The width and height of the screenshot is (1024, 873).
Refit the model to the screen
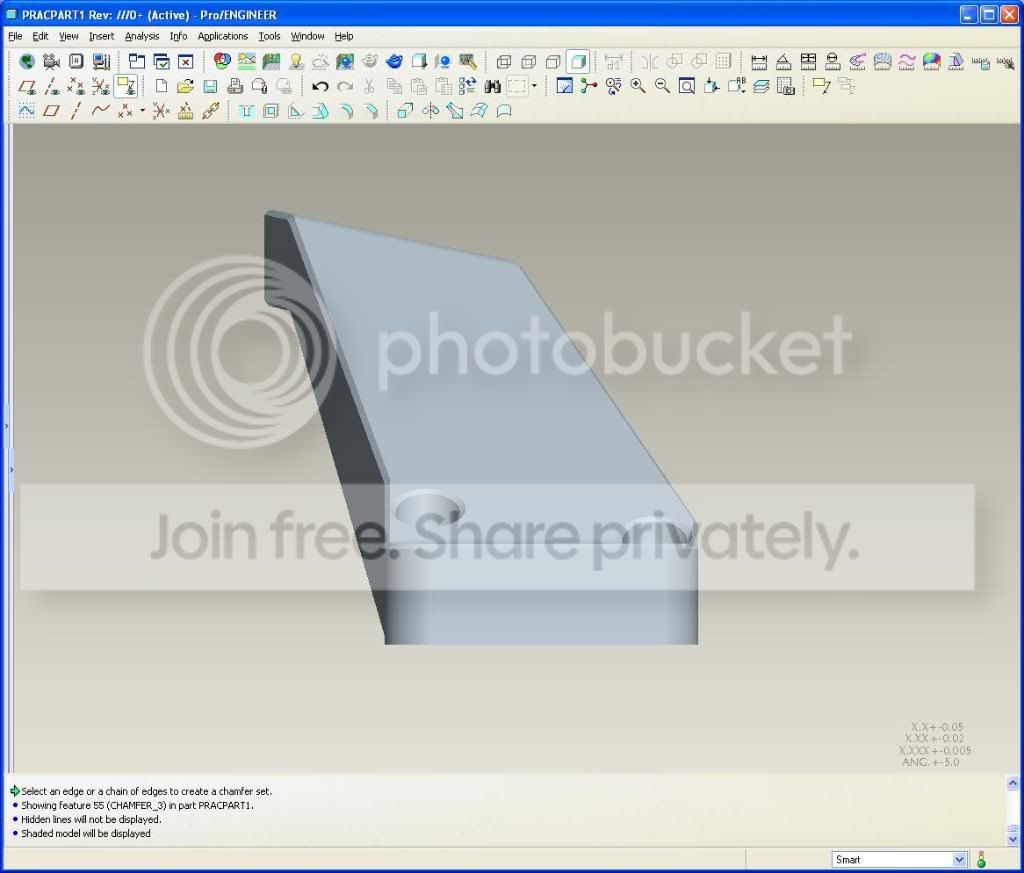[x=687, y=86]
